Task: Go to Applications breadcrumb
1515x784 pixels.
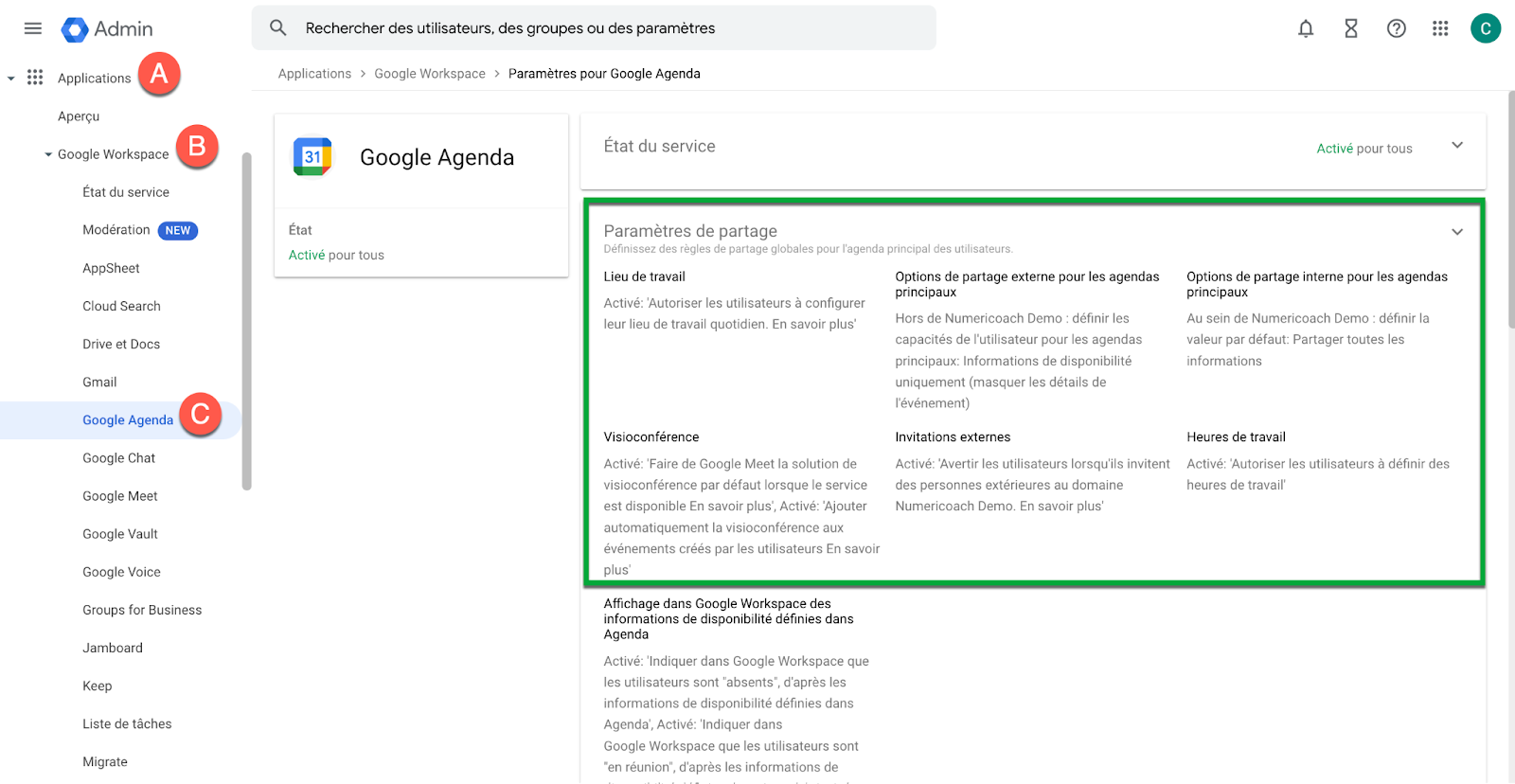Action: pos(314,74)
